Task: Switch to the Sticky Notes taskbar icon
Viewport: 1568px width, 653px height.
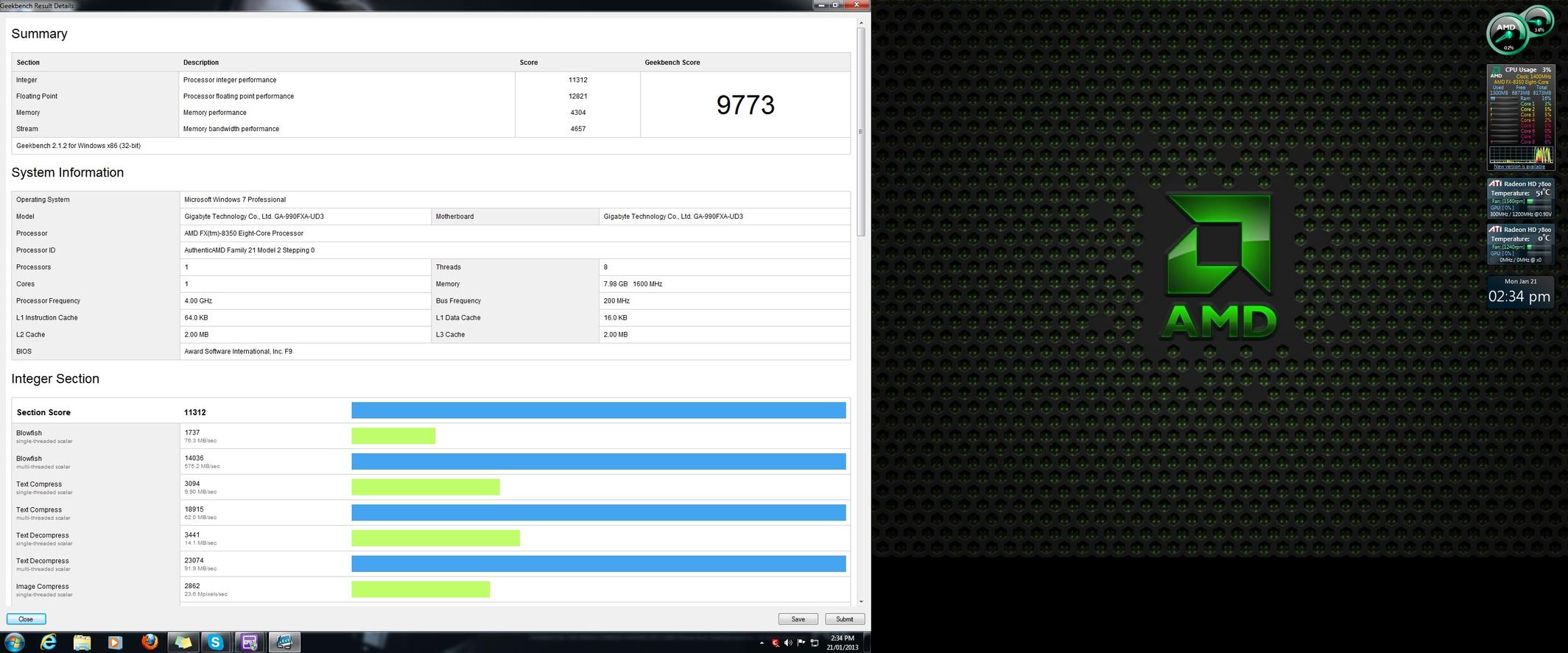Action: (x=183, y=642)
